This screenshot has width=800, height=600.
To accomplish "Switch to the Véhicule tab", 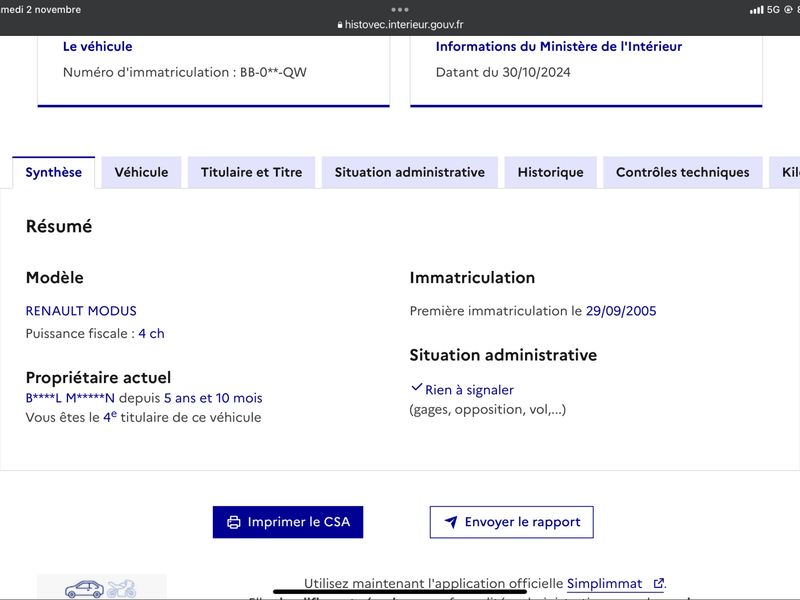I will click(141, 172).
